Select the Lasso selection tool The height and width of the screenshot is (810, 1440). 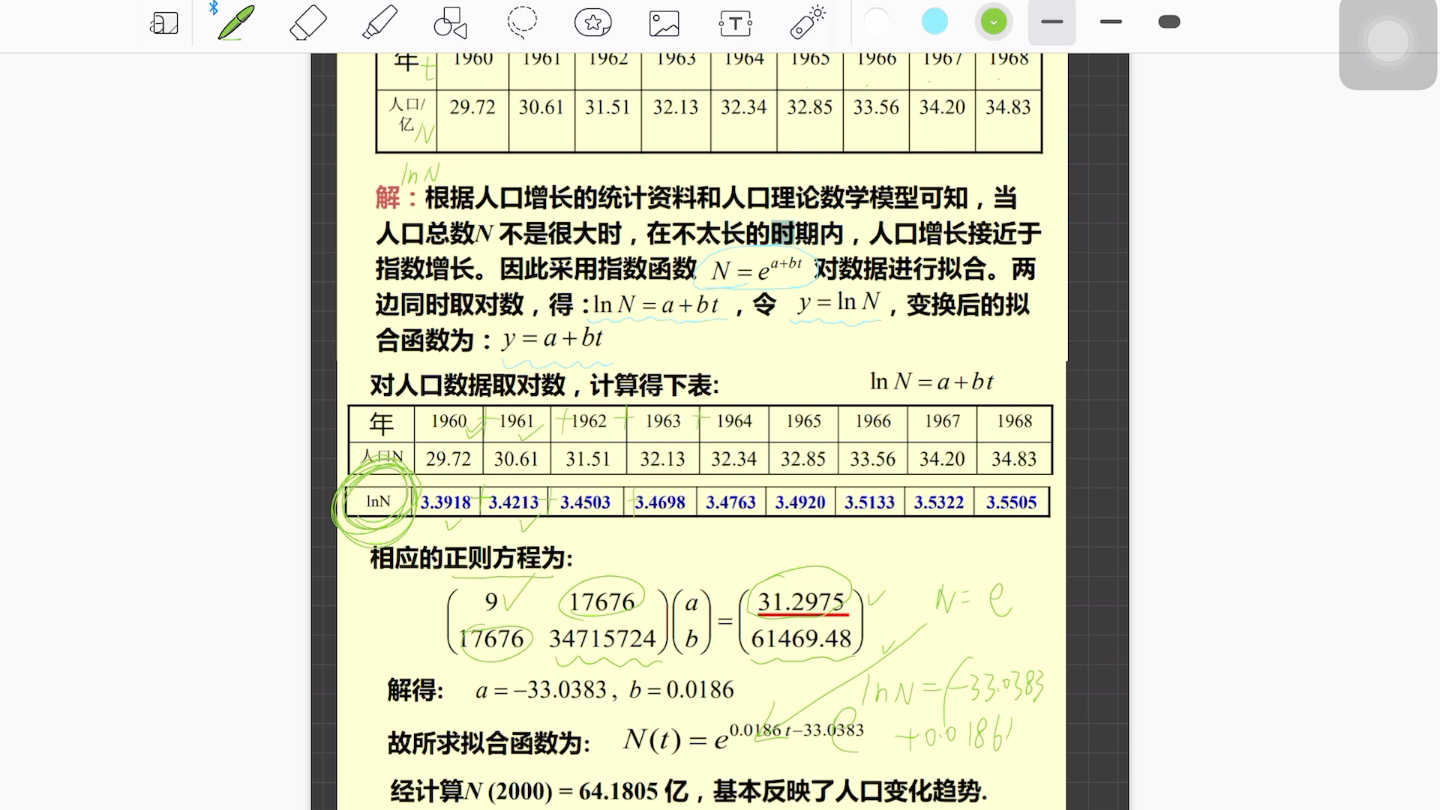[x=522, y=22]
